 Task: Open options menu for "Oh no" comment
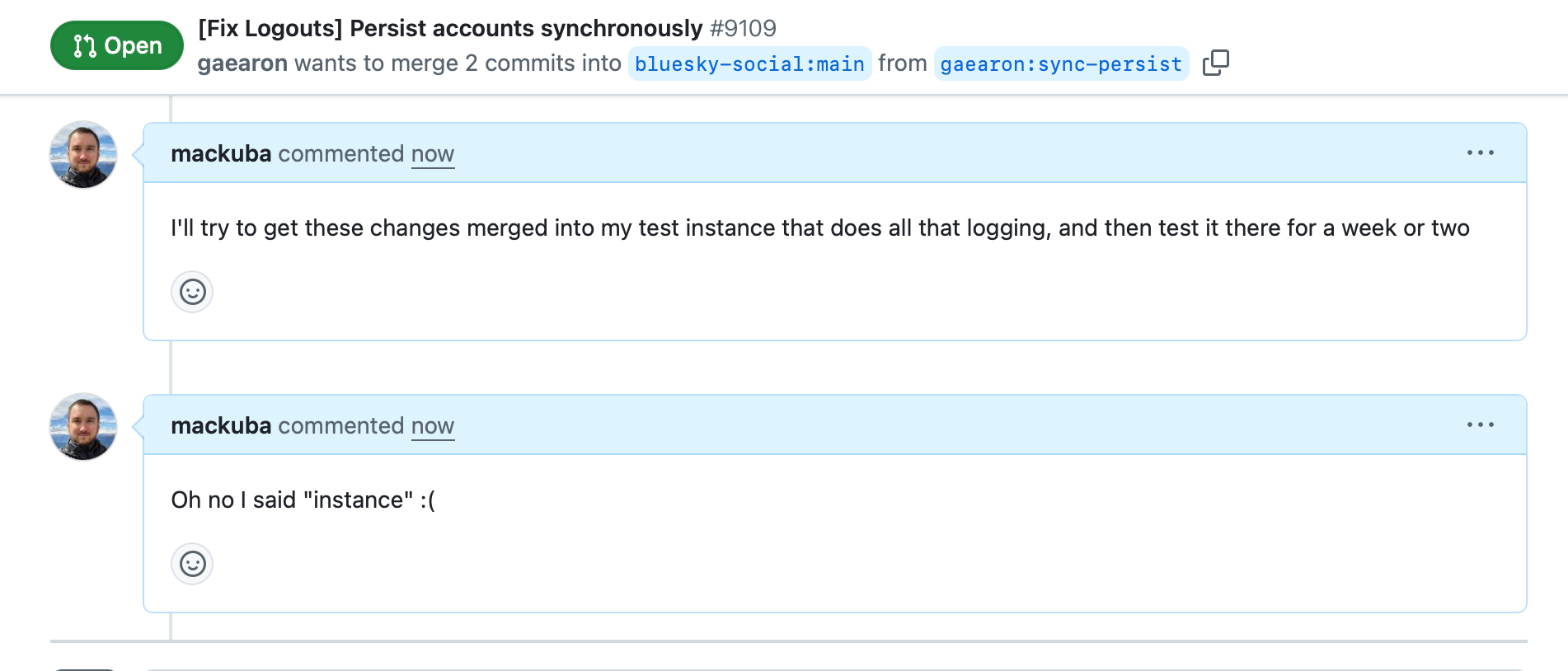[1480, 425]
